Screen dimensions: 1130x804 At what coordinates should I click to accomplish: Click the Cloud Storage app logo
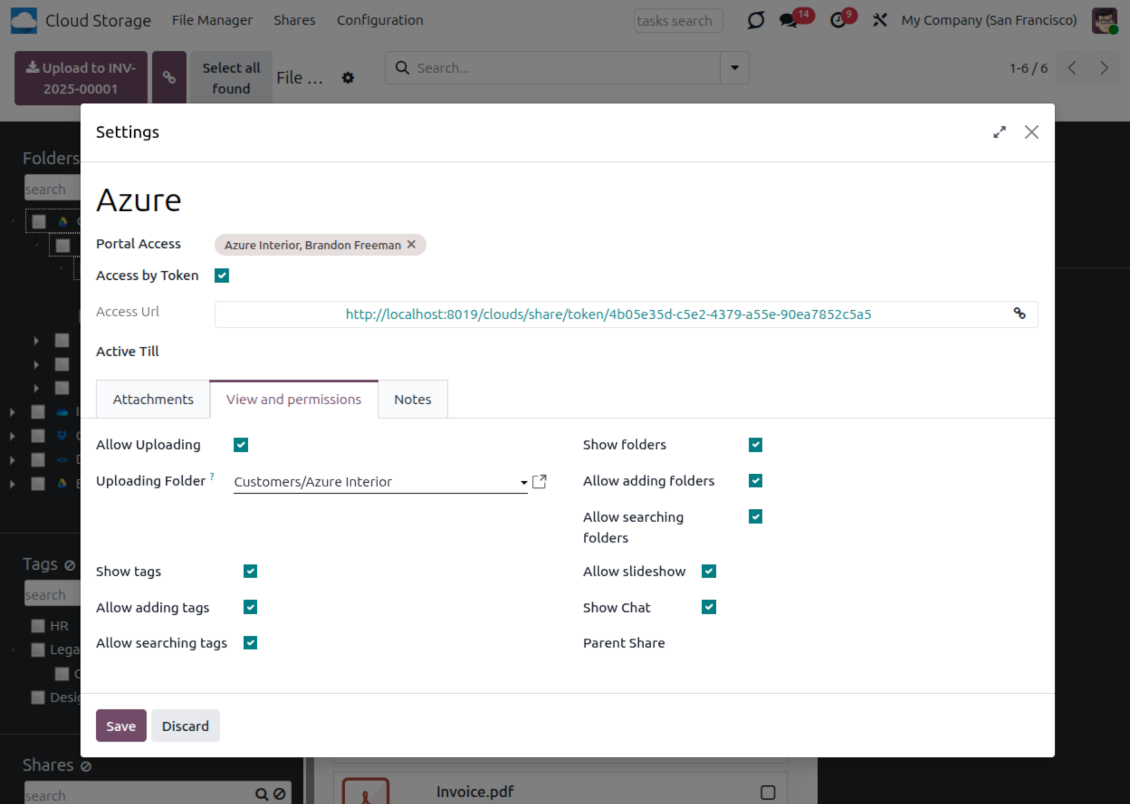click(x=24, y=20)
